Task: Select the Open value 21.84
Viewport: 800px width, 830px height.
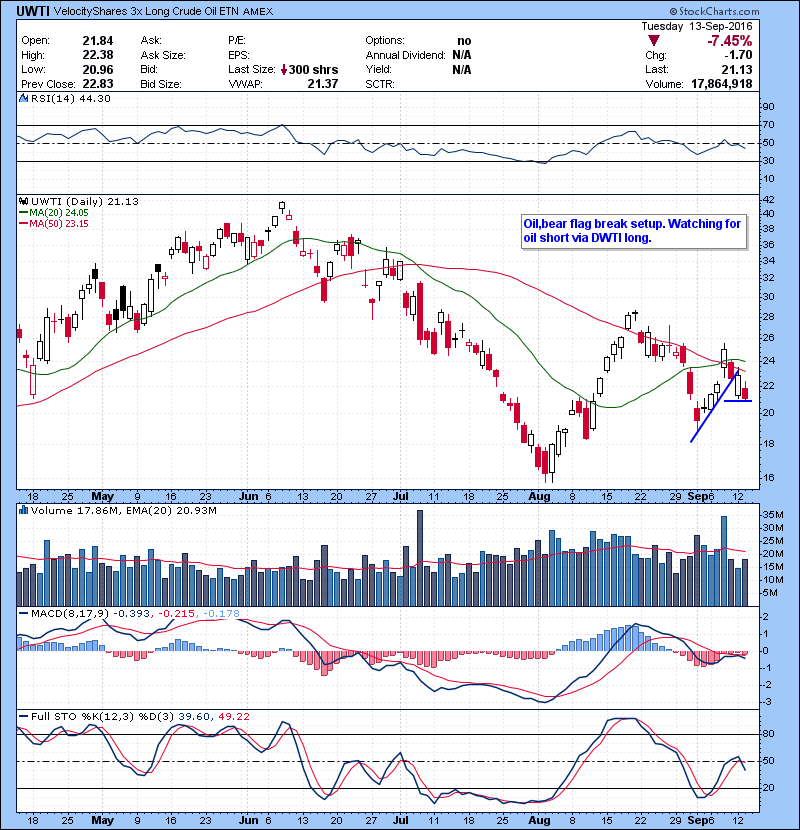Action: (x=97, y=41)
